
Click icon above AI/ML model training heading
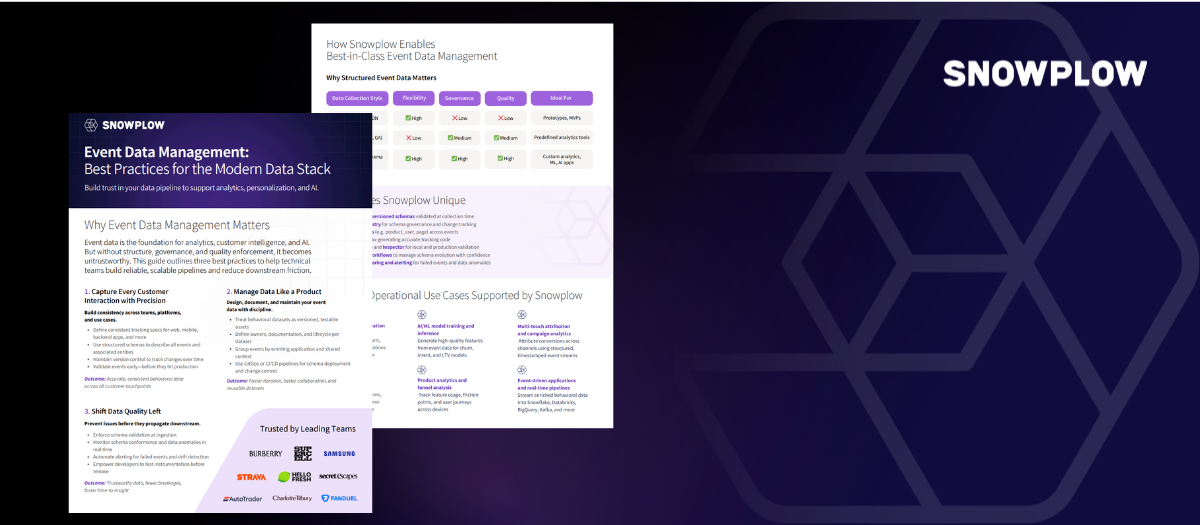coord(421,314)
